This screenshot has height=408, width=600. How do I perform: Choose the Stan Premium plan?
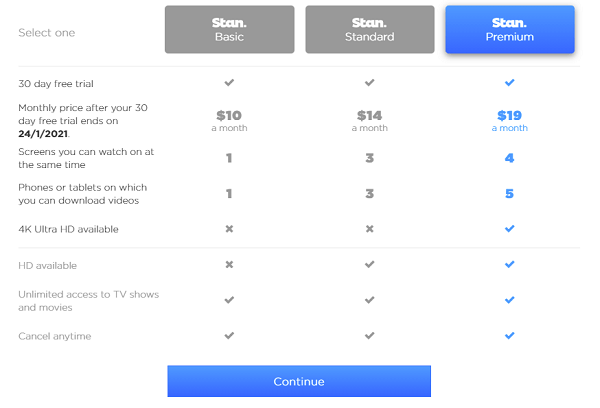pos(510,29)
